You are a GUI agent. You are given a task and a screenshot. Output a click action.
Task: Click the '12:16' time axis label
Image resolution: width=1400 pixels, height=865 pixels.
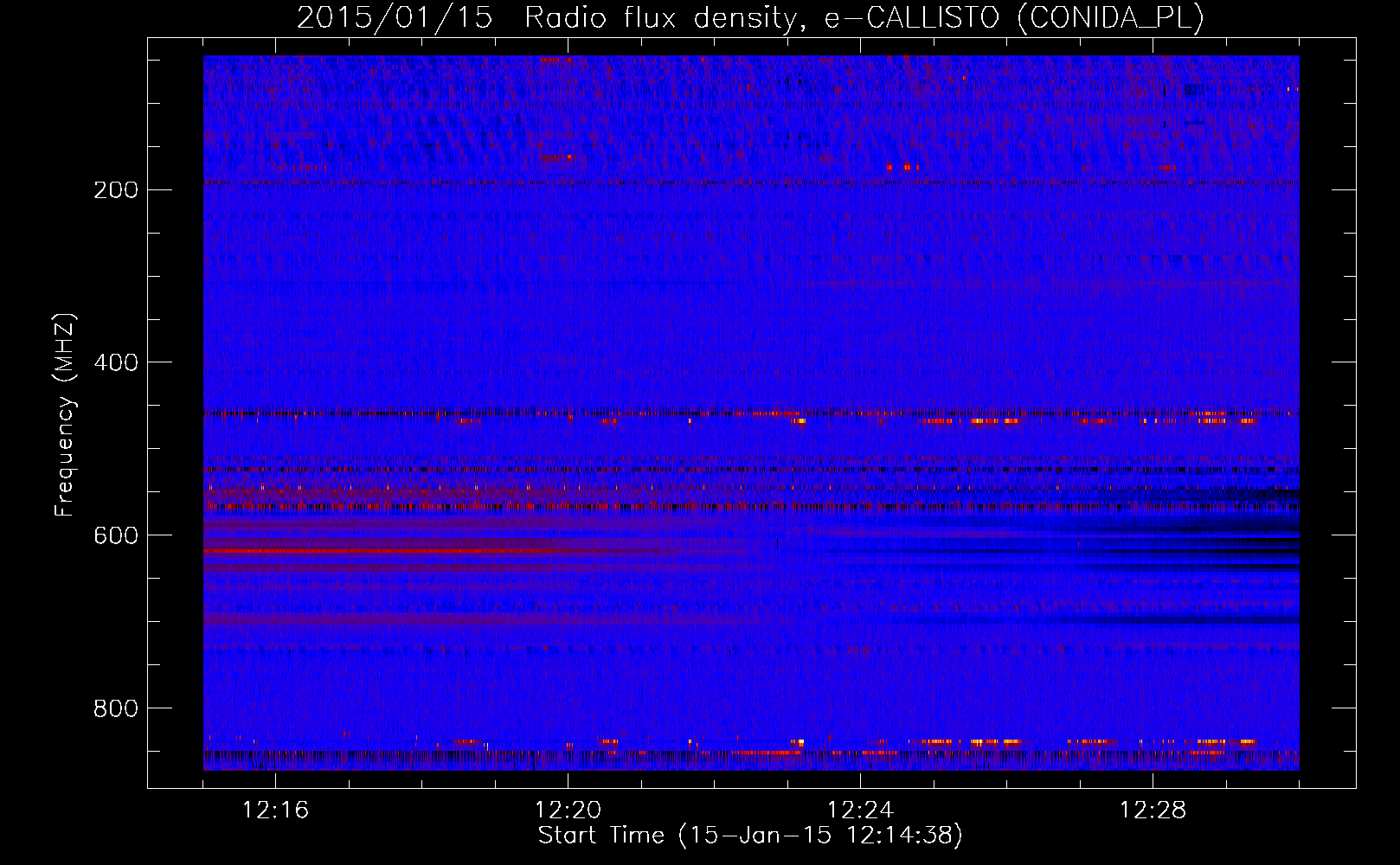[x=275, y=811]
